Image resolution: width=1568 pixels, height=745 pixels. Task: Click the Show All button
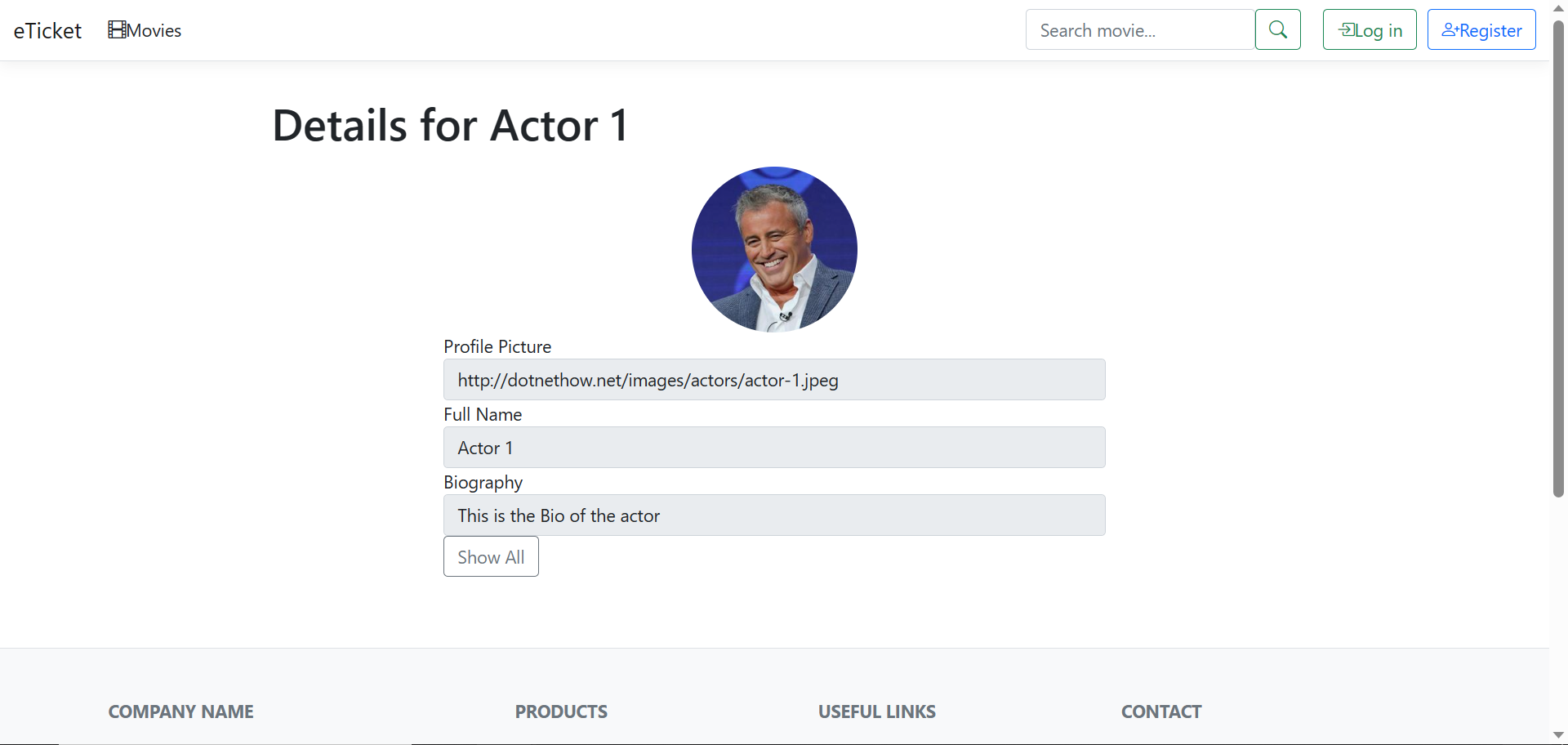[490, 556]
